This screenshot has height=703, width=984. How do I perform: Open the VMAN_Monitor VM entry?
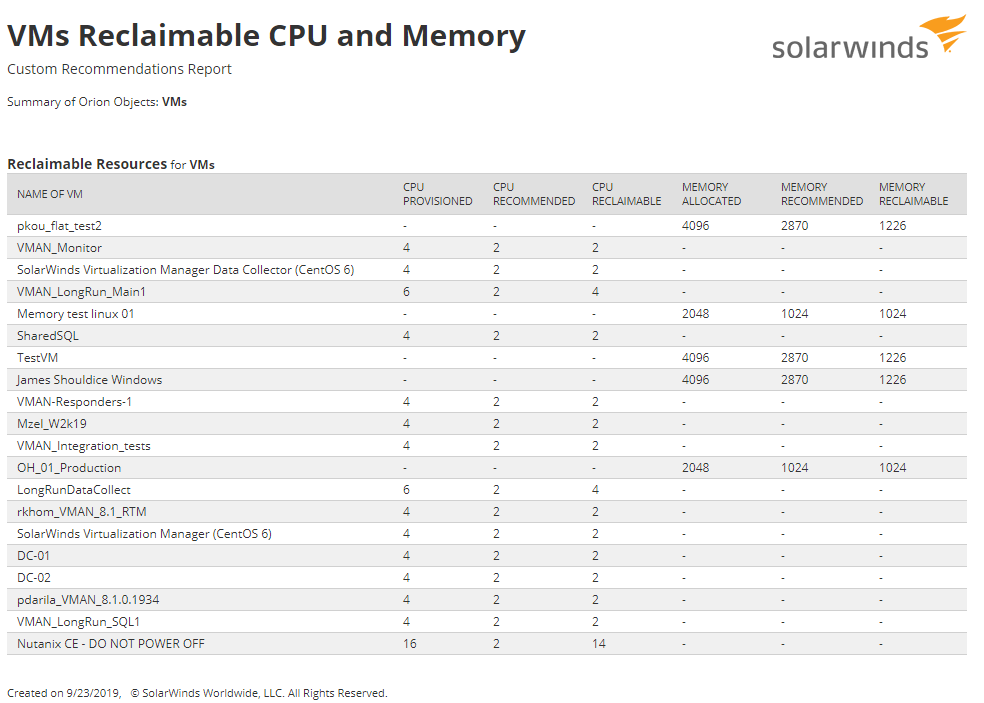59,248
